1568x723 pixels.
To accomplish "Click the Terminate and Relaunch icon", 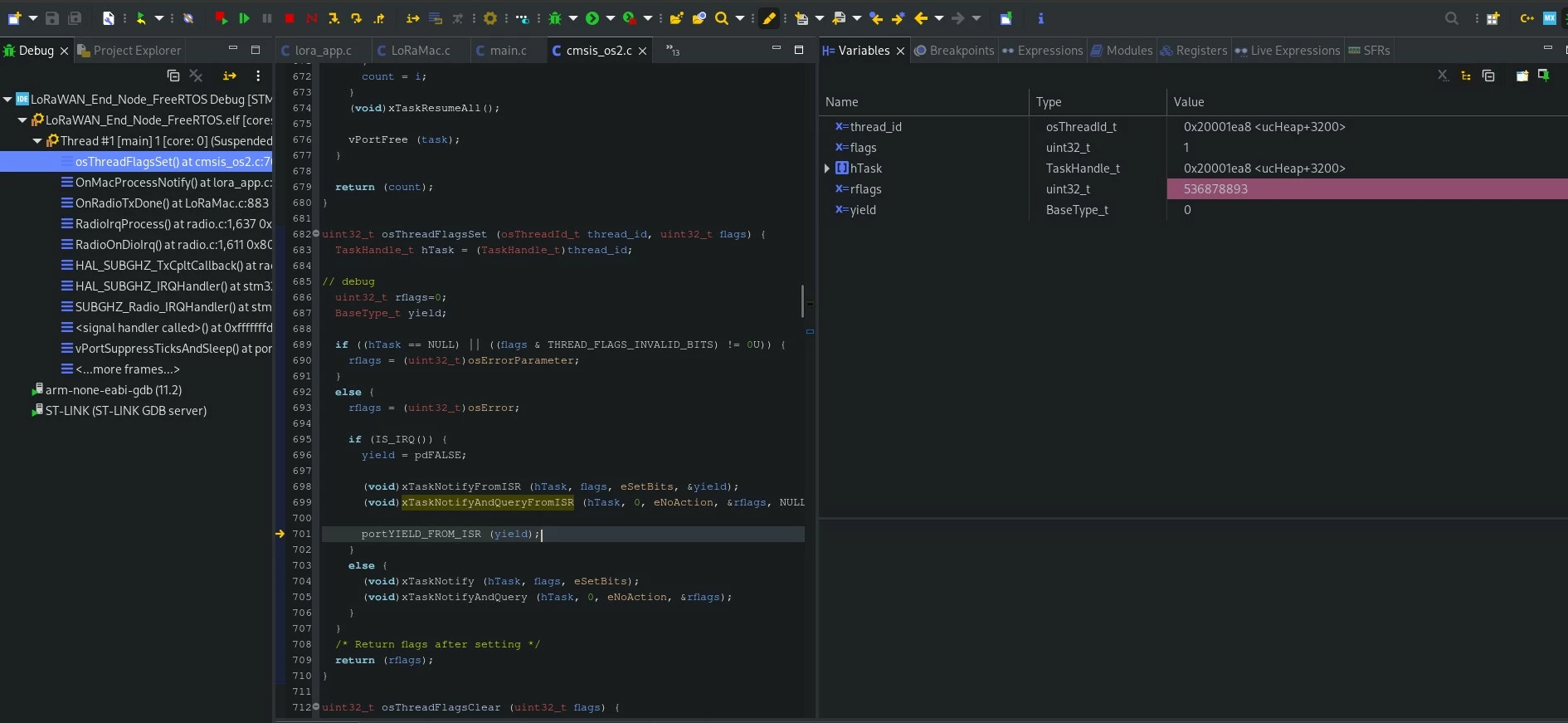I will 221,17.
